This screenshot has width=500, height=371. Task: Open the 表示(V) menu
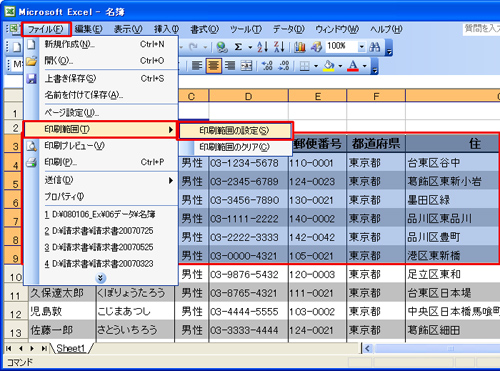[x=128, y=29]
